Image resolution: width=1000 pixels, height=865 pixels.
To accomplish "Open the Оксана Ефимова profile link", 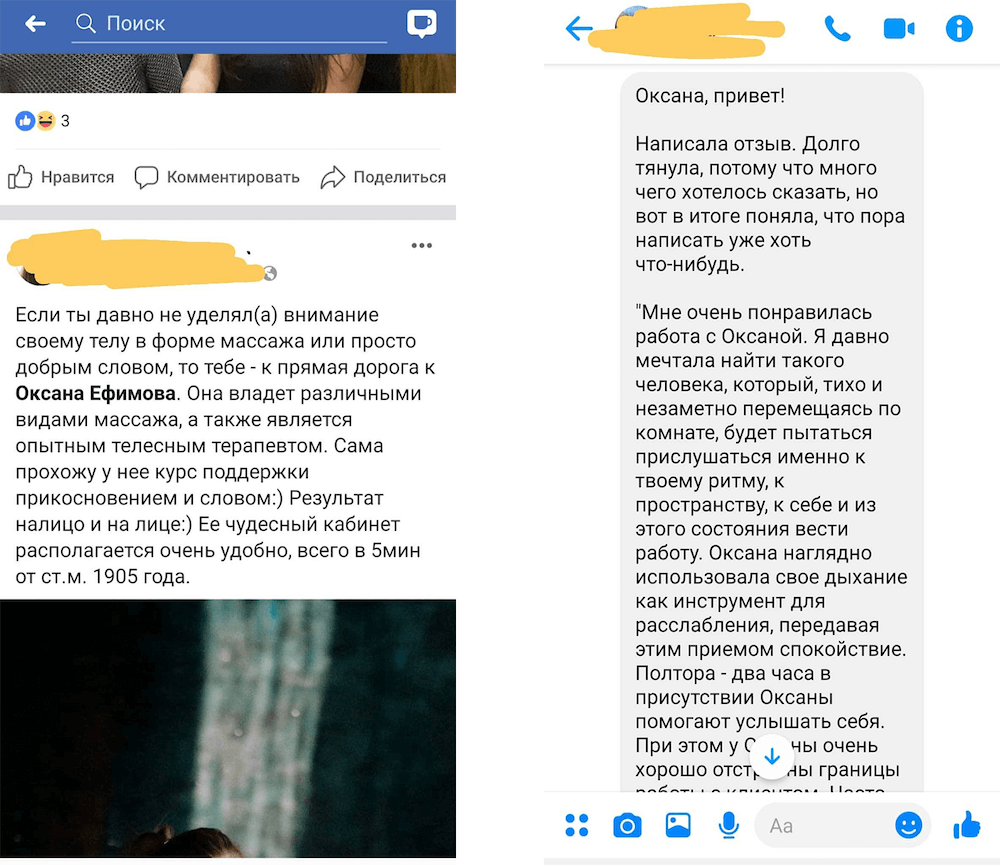I will [96, 394].
